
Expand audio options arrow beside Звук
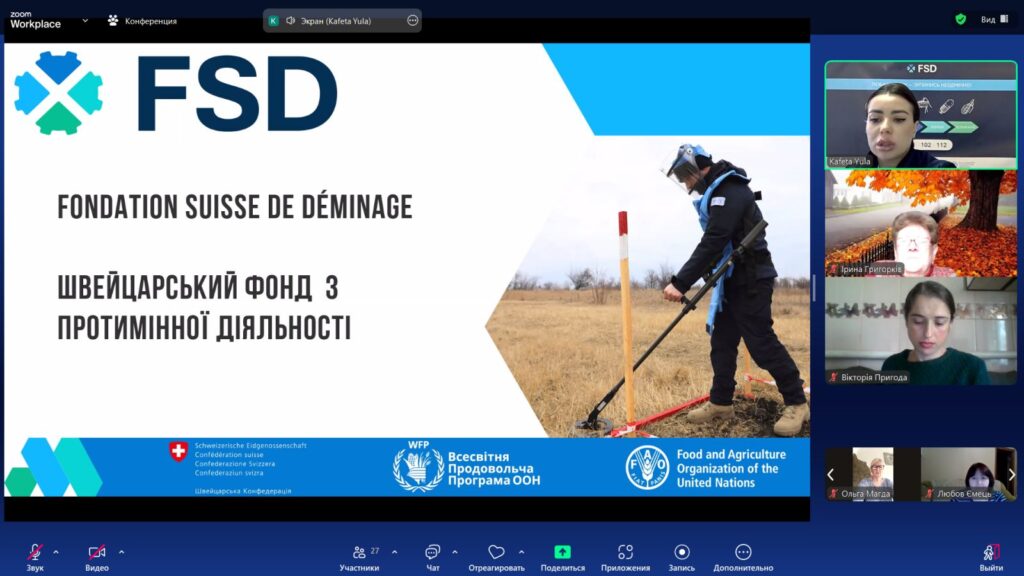pyautogui.click(x=56, y=551)
